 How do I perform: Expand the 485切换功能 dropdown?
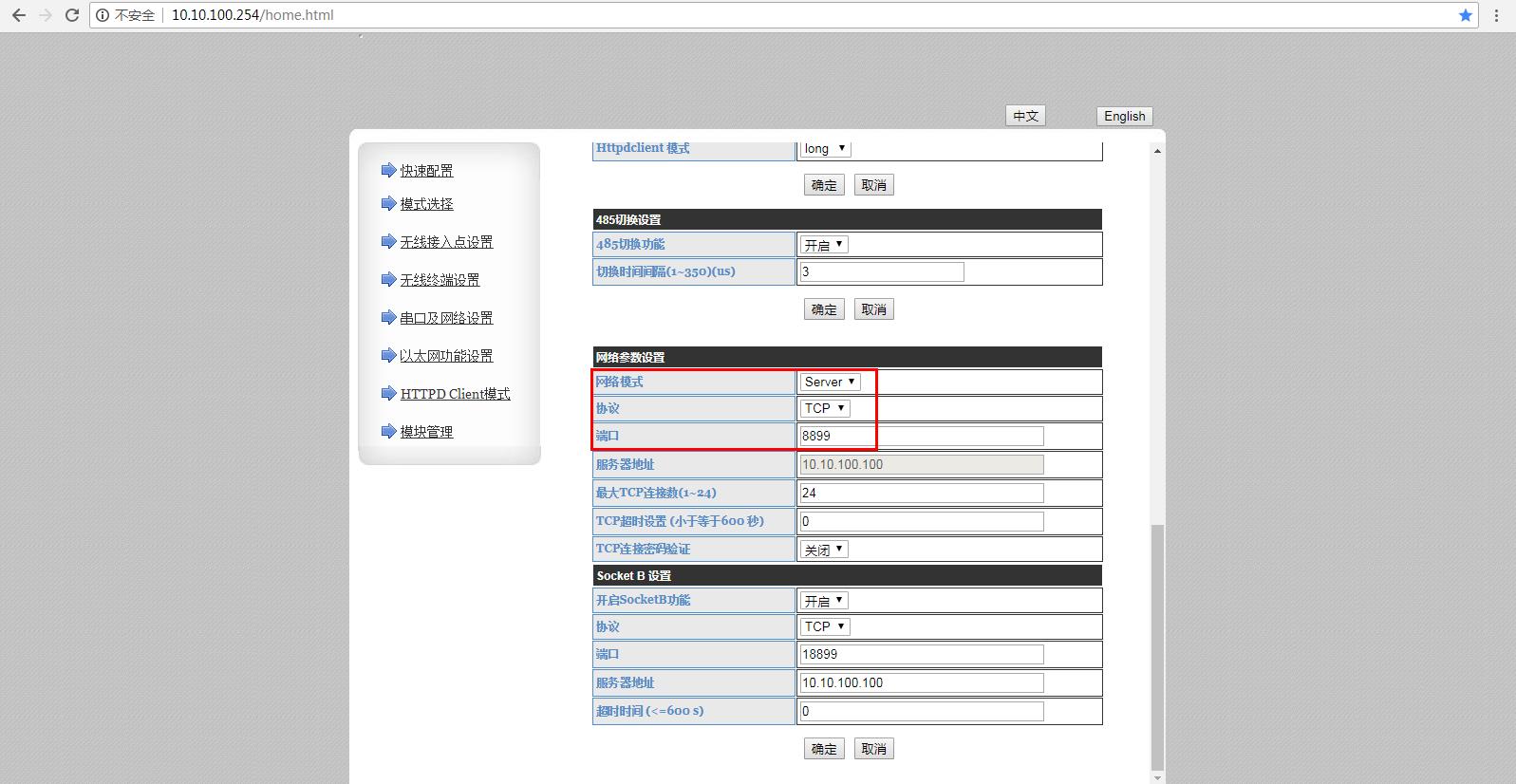pos(823,245)
